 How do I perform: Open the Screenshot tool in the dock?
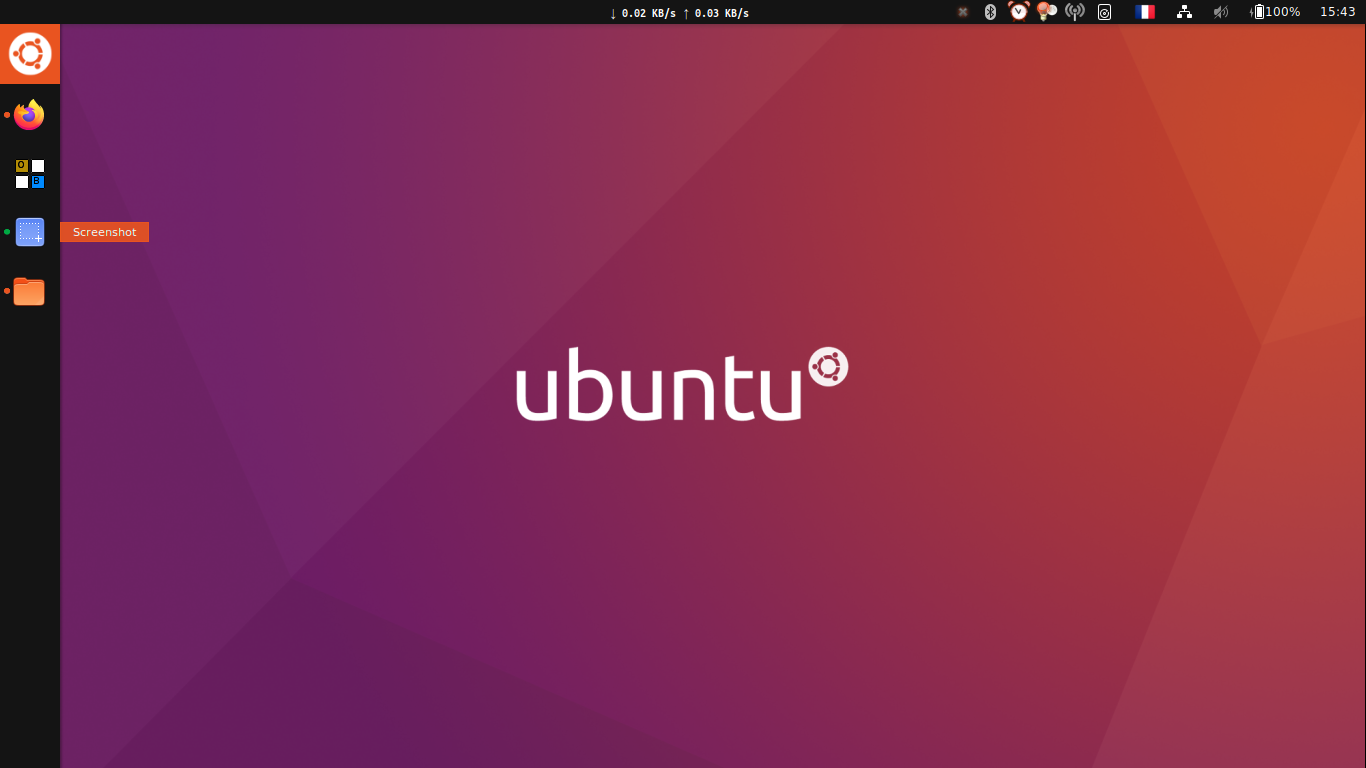click(30, 232)
